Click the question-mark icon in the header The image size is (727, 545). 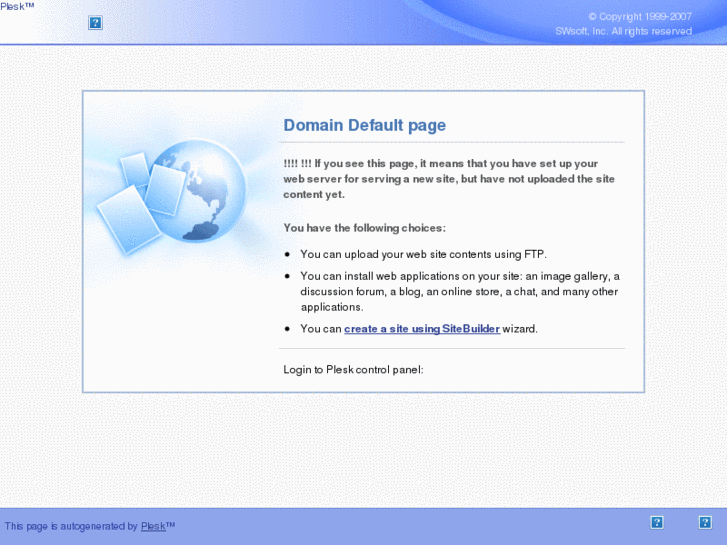95,22
